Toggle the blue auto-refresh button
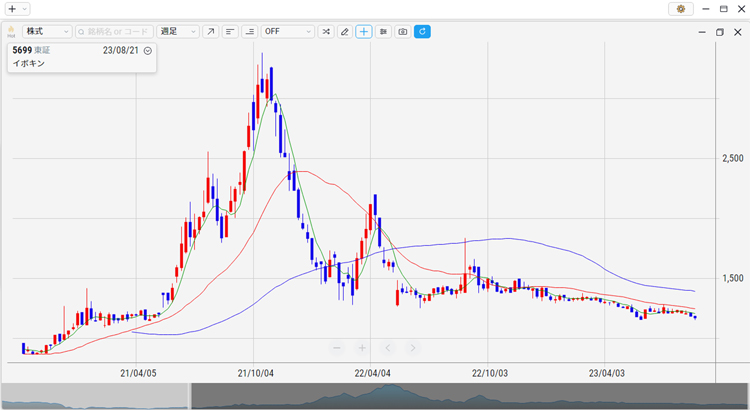The height and width of the screenshot is (410, 750). (422, 31)
